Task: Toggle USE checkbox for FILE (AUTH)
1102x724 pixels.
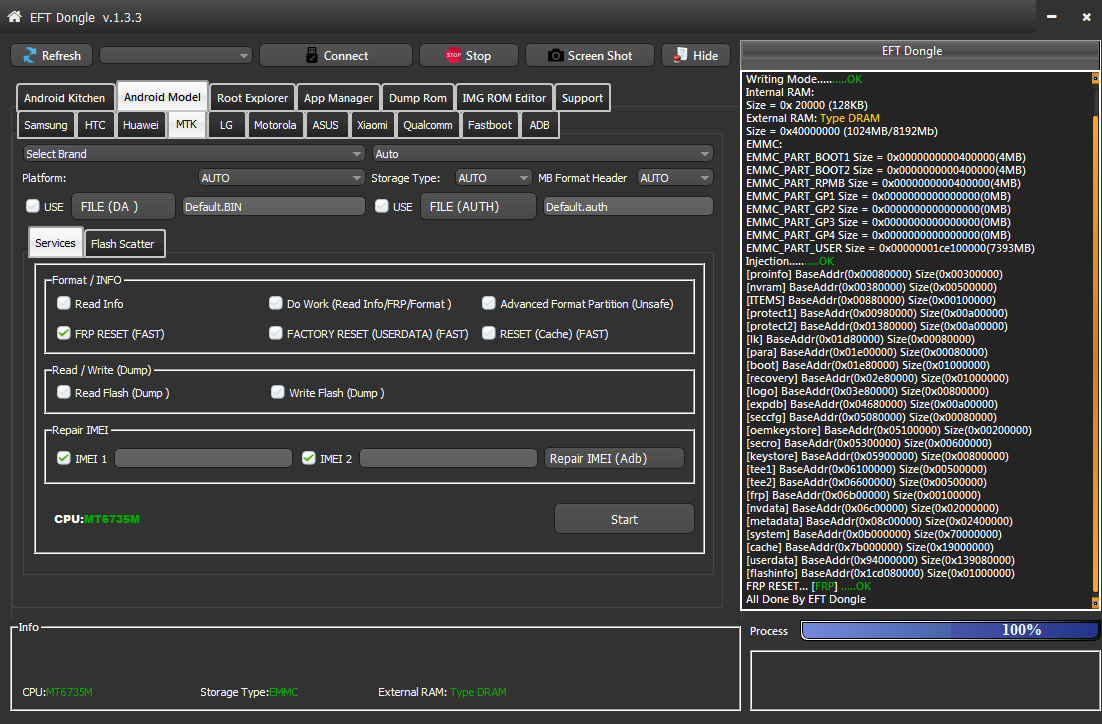Action: point(382,206)
